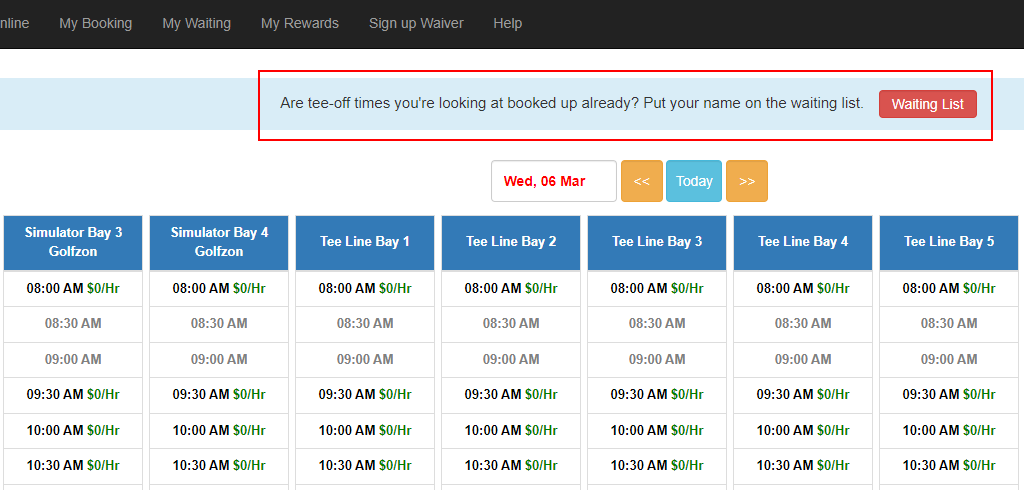Viewport: 1024px width, 490px height.
Task: Open My Booking in navigation bar
Action: click(96, 23)
